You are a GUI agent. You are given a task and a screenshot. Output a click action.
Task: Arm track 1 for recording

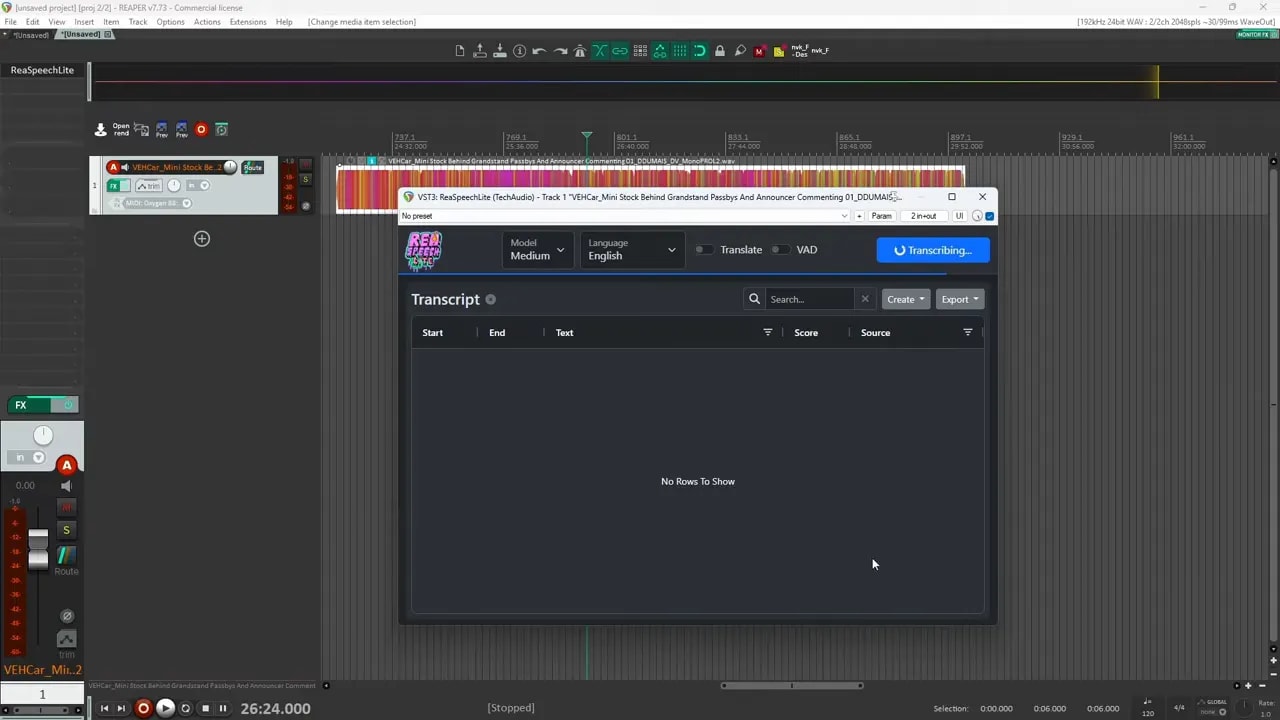coord(113,167)
